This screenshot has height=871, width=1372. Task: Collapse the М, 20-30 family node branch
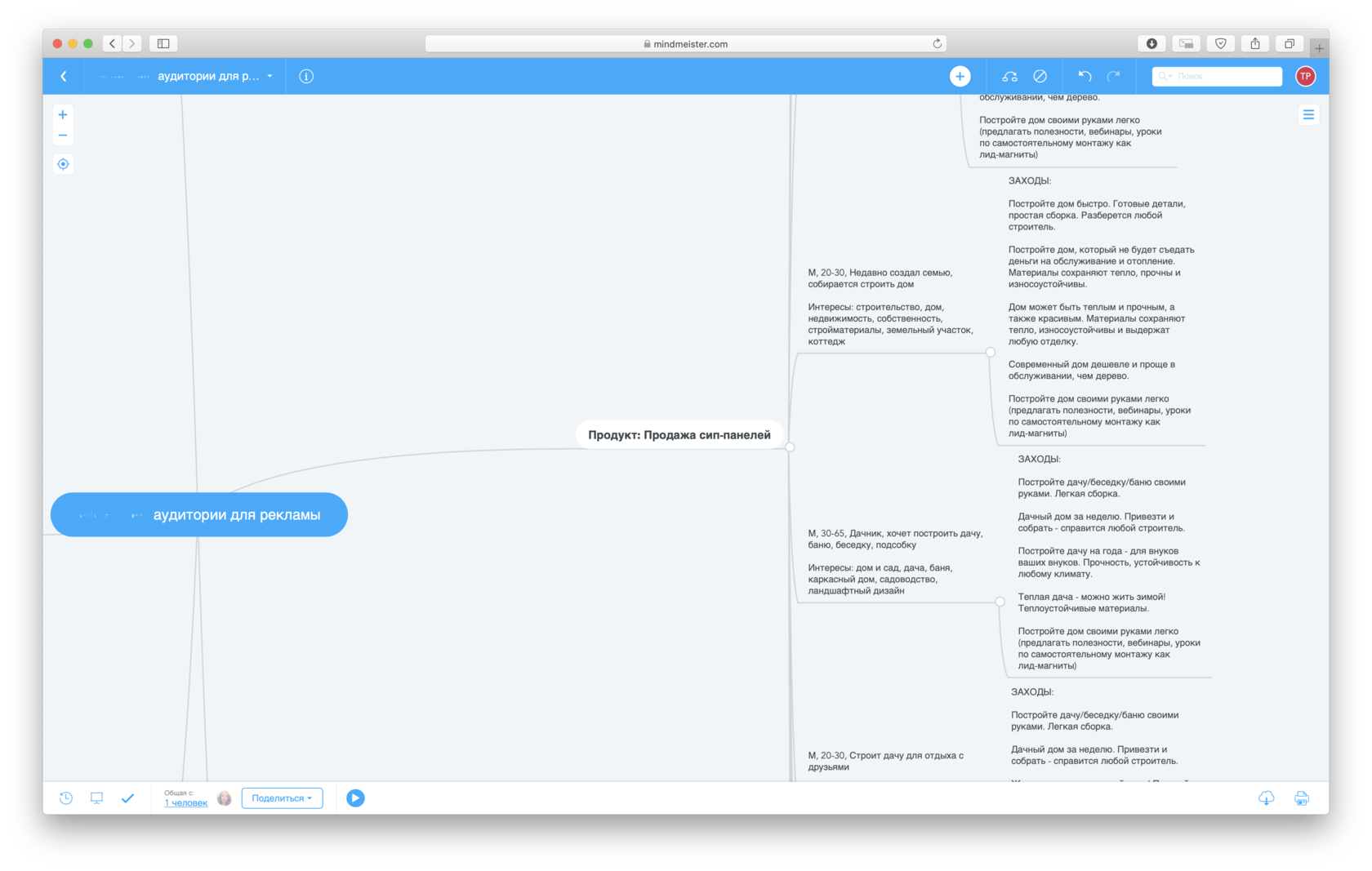click(991, 353)
